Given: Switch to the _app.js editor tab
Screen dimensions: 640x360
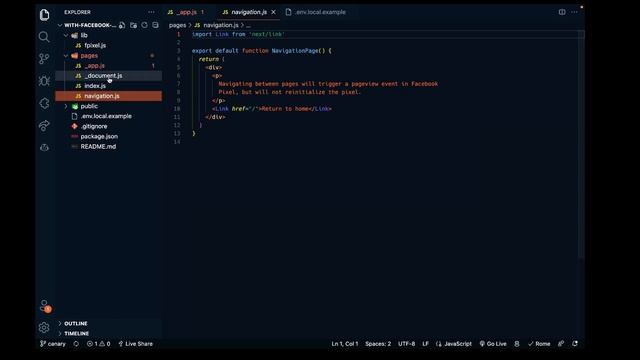Looking at the screenshot, I should pos(186,12).
